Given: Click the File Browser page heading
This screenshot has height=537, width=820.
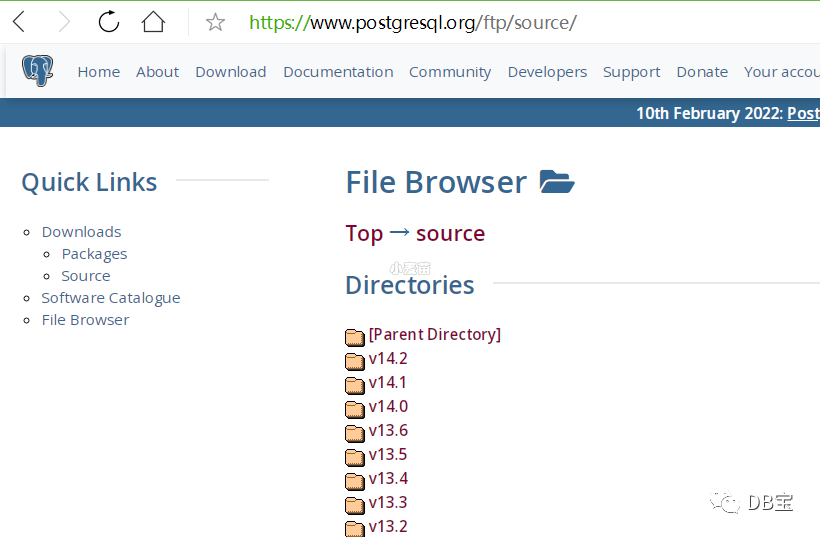Looking at the screenshot, I should (x=436, y=182).
